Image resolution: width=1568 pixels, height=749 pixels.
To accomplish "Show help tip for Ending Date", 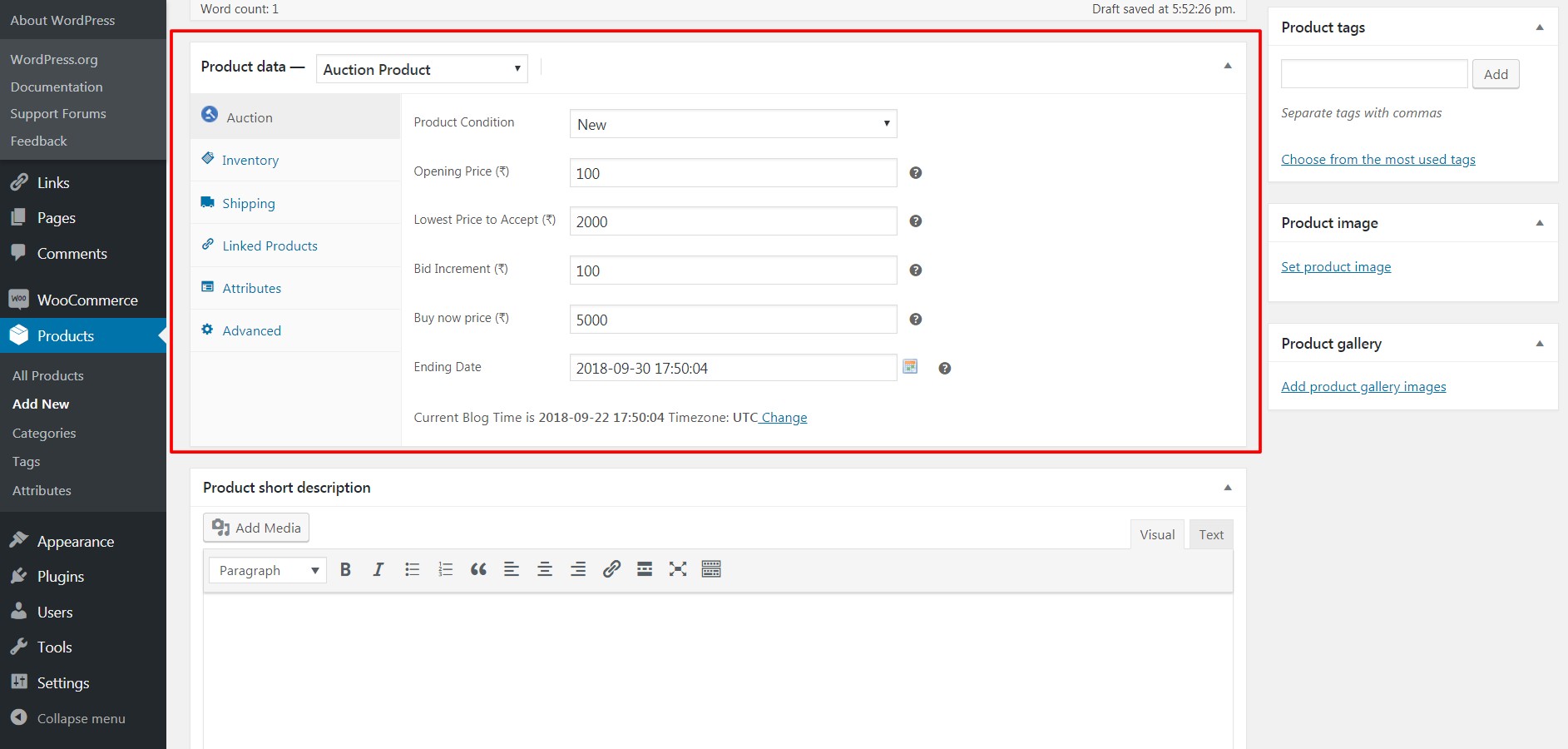I will click(944, 368).
